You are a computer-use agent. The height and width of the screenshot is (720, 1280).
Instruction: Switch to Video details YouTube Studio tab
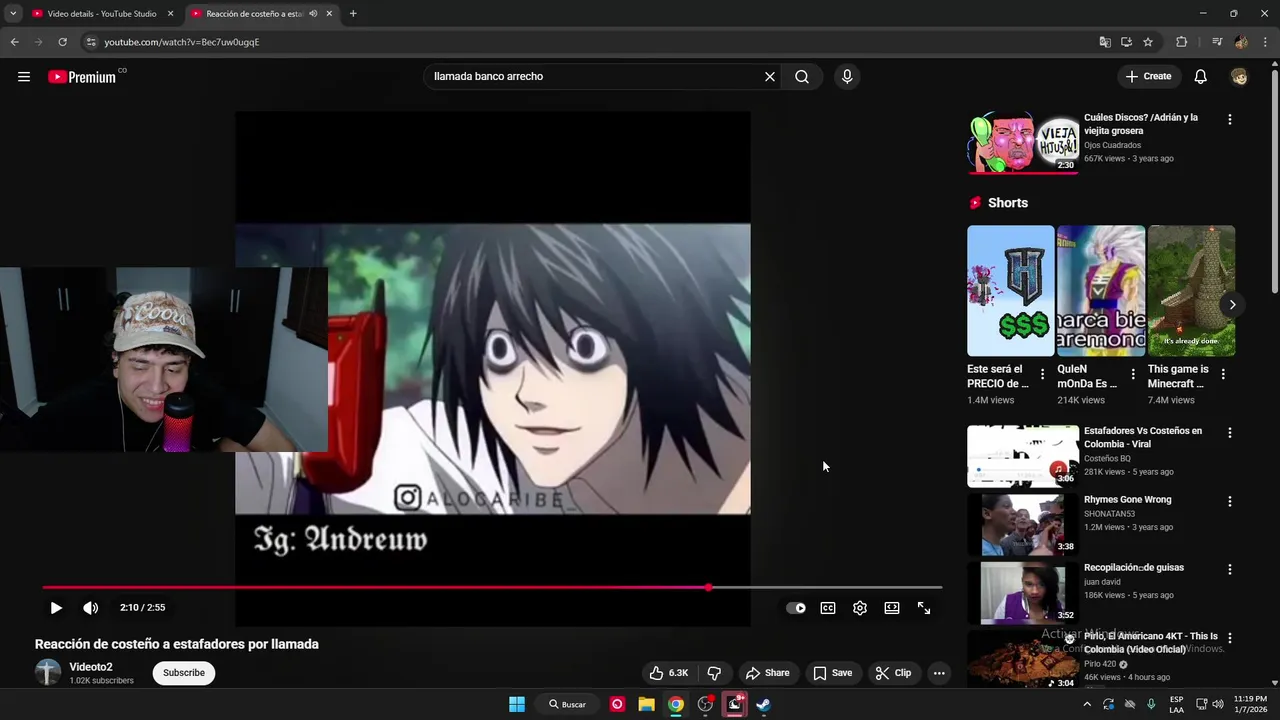point(101,14)
